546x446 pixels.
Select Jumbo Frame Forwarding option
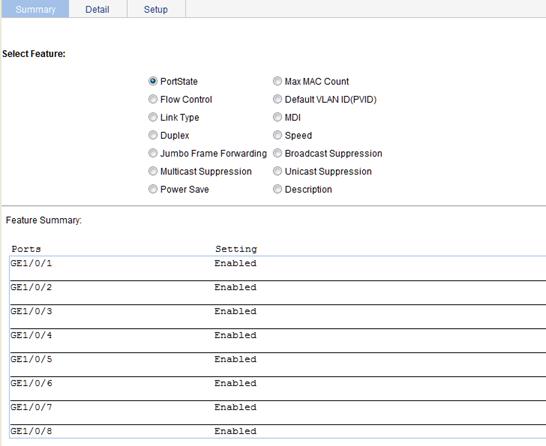pos(153,153)
